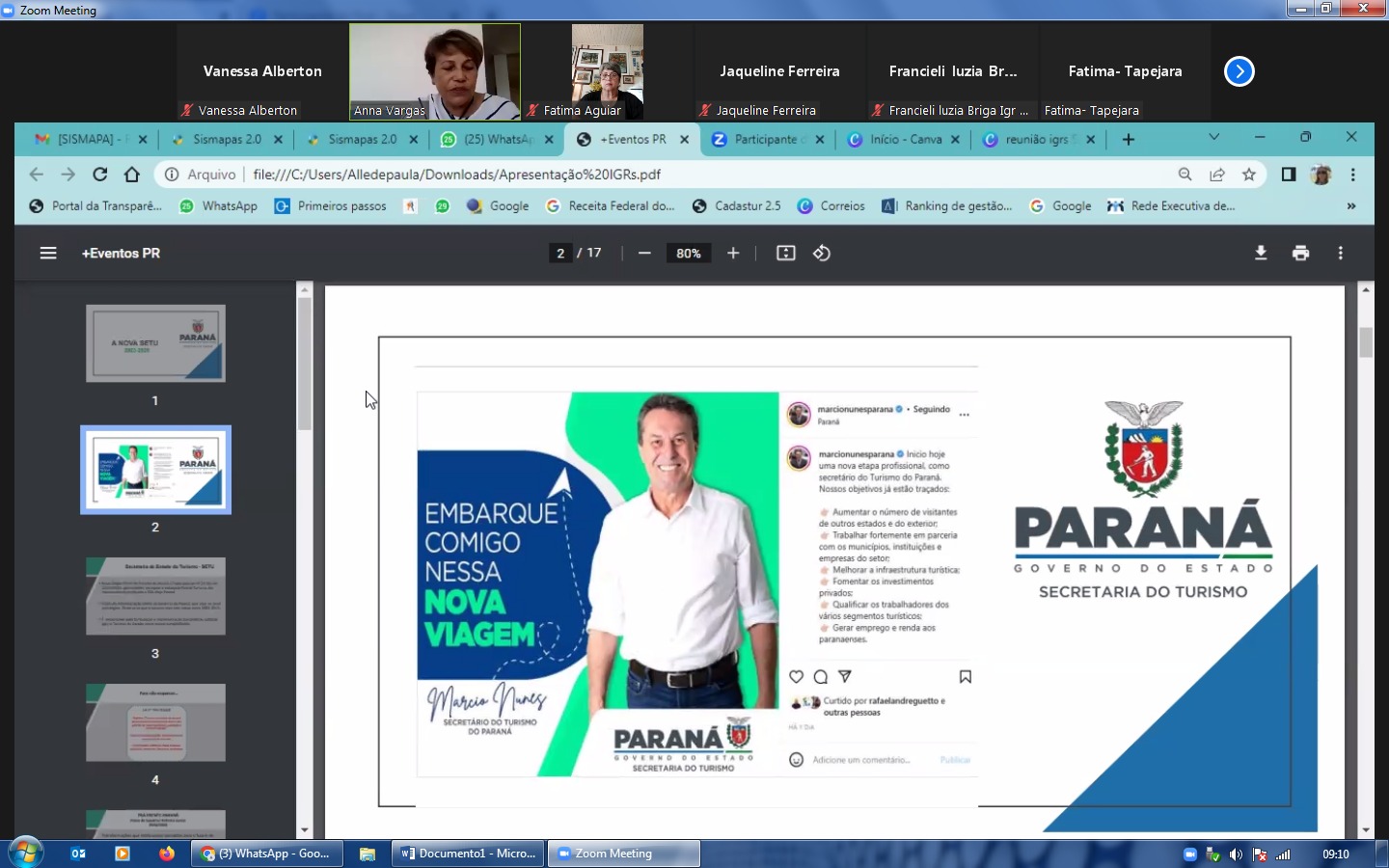1389x868 pixels.
Task: Click the volume speaker tray icon
Action: [1236, 854]
